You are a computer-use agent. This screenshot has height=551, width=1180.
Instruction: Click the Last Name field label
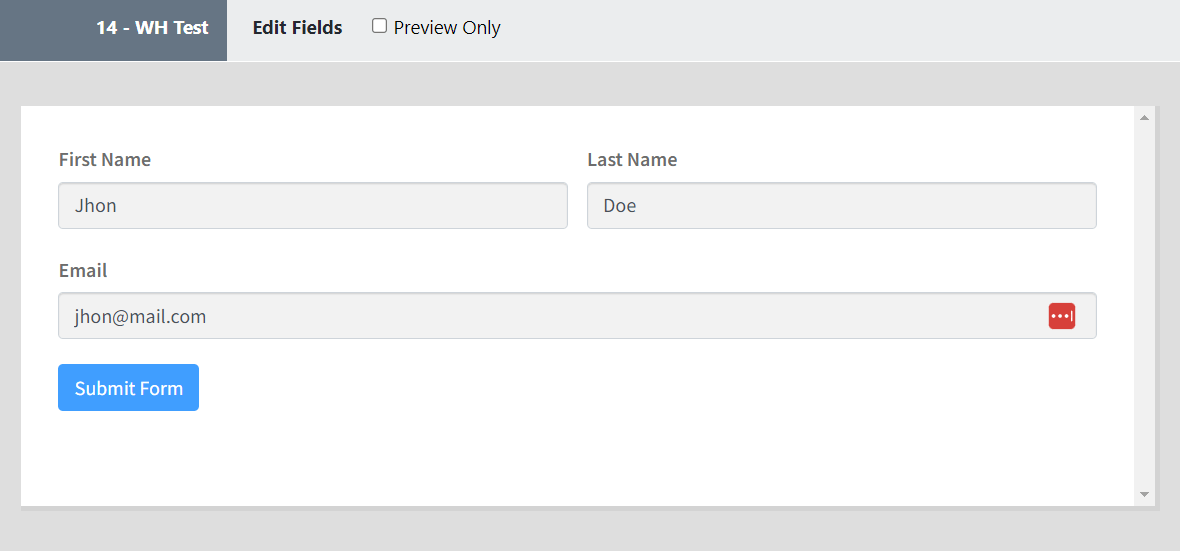pos(632,160)
